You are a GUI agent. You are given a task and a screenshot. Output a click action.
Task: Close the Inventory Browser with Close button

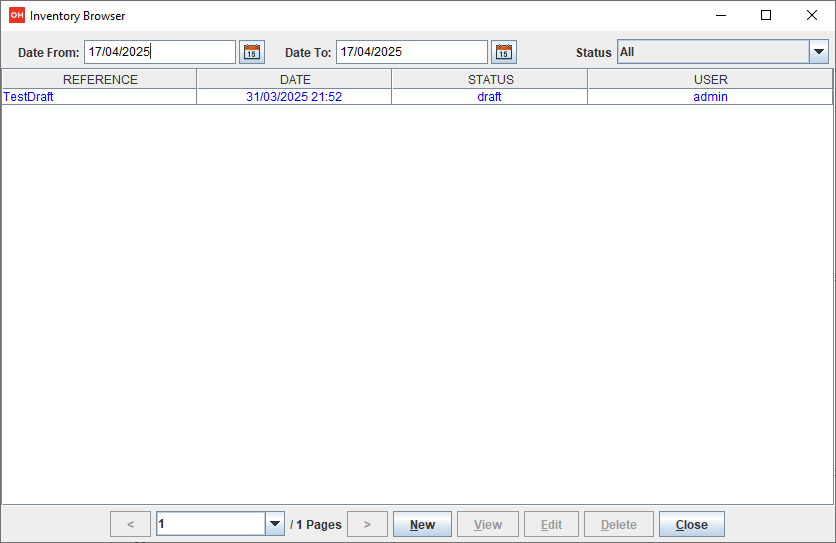[x=692, y=524]
